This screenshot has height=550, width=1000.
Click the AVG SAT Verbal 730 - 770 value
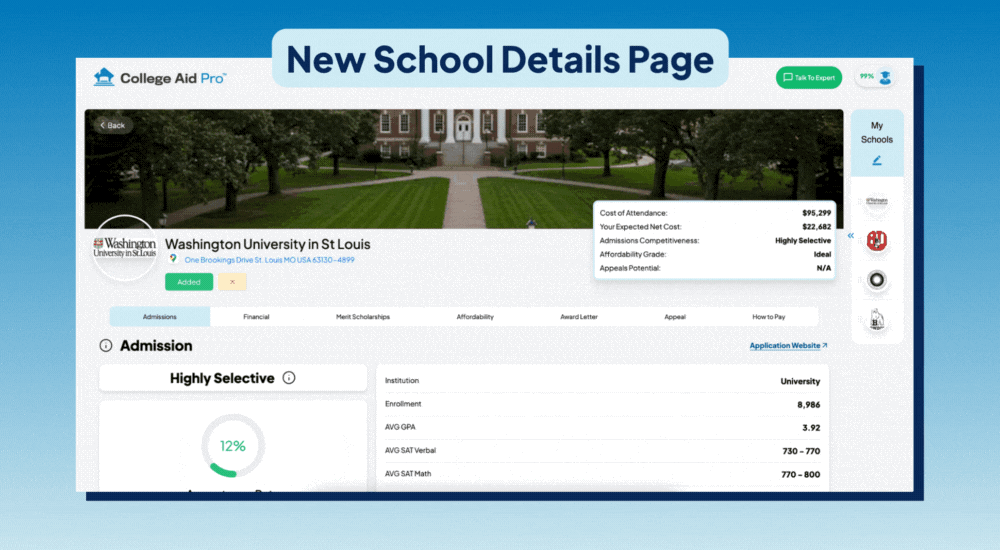[801, 451]
